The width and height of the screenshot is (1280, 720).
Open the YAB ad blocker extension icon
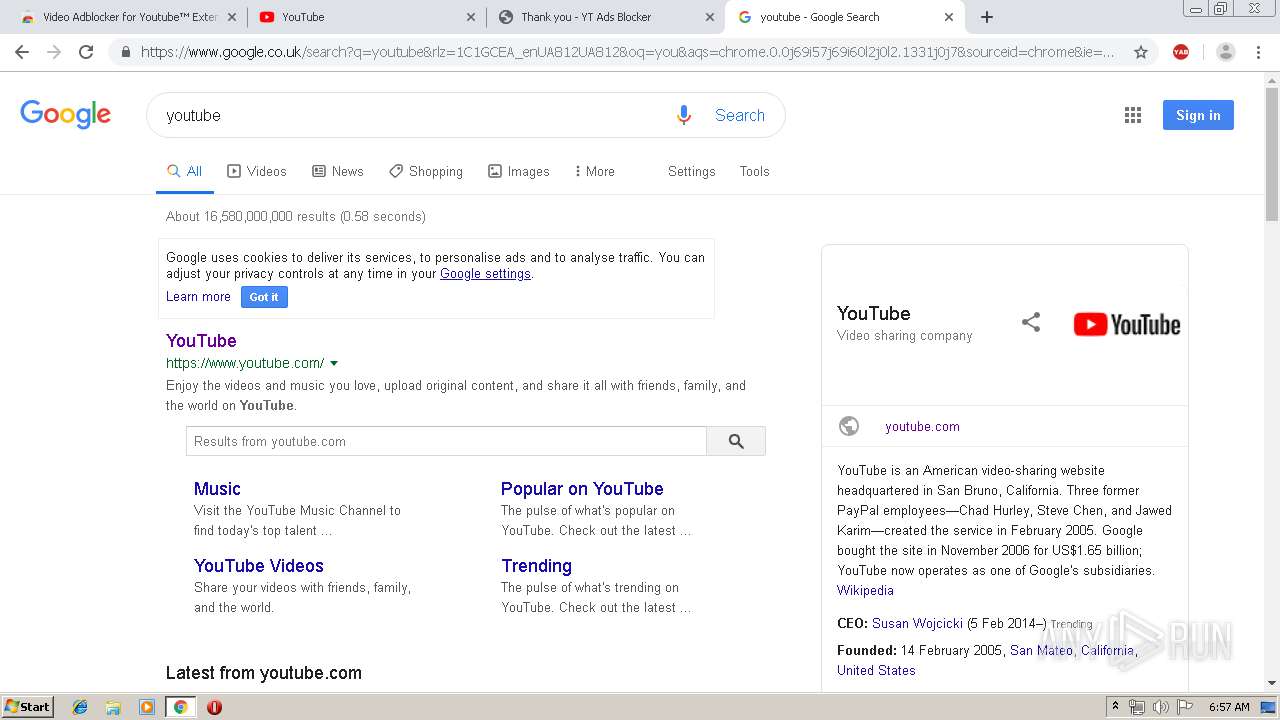coord(1181,52)
